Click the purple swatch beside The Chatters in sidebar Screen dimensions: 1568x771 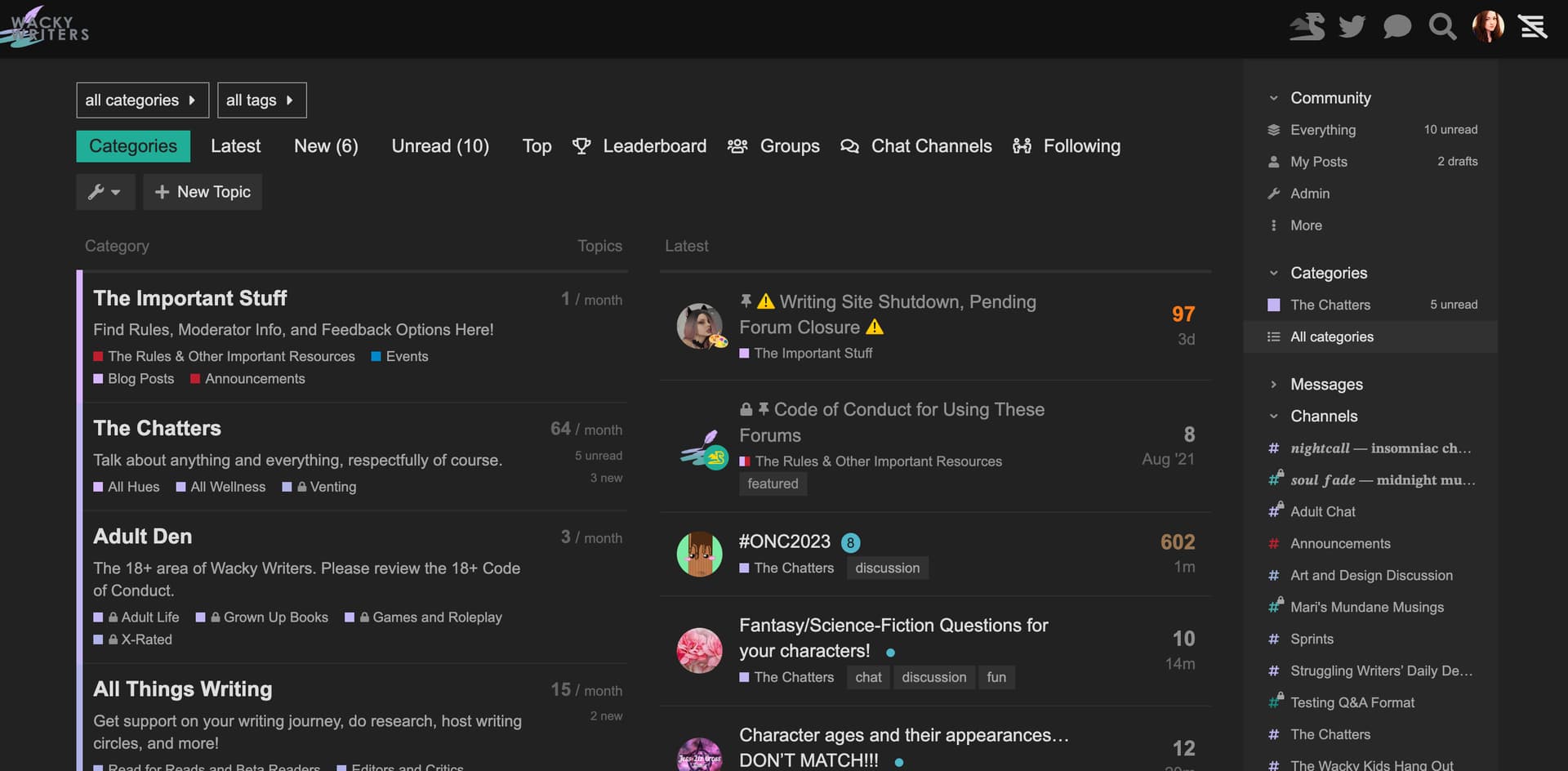click(1273, 305)
